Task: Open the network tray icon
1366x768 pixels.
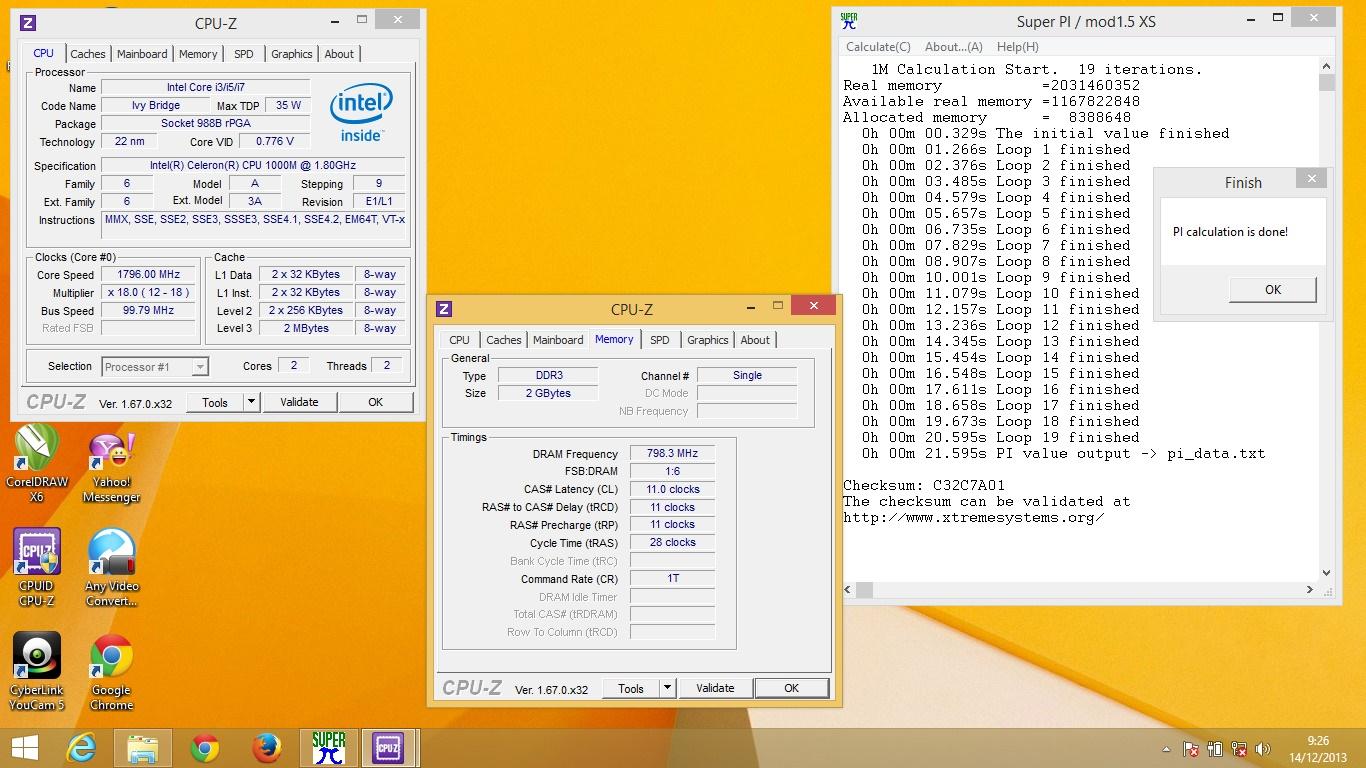Action: tap(1239, 748)
